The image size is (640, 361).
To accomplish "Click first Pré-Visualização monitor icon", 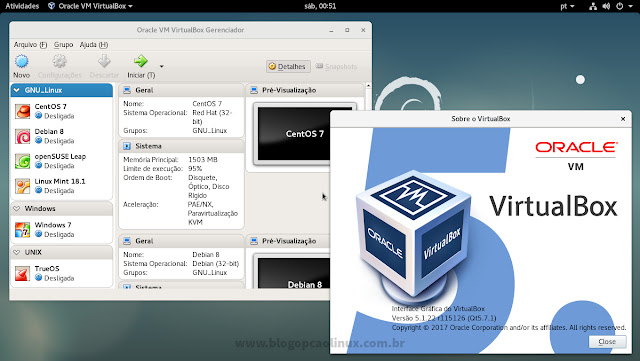I will click(254, 90).
